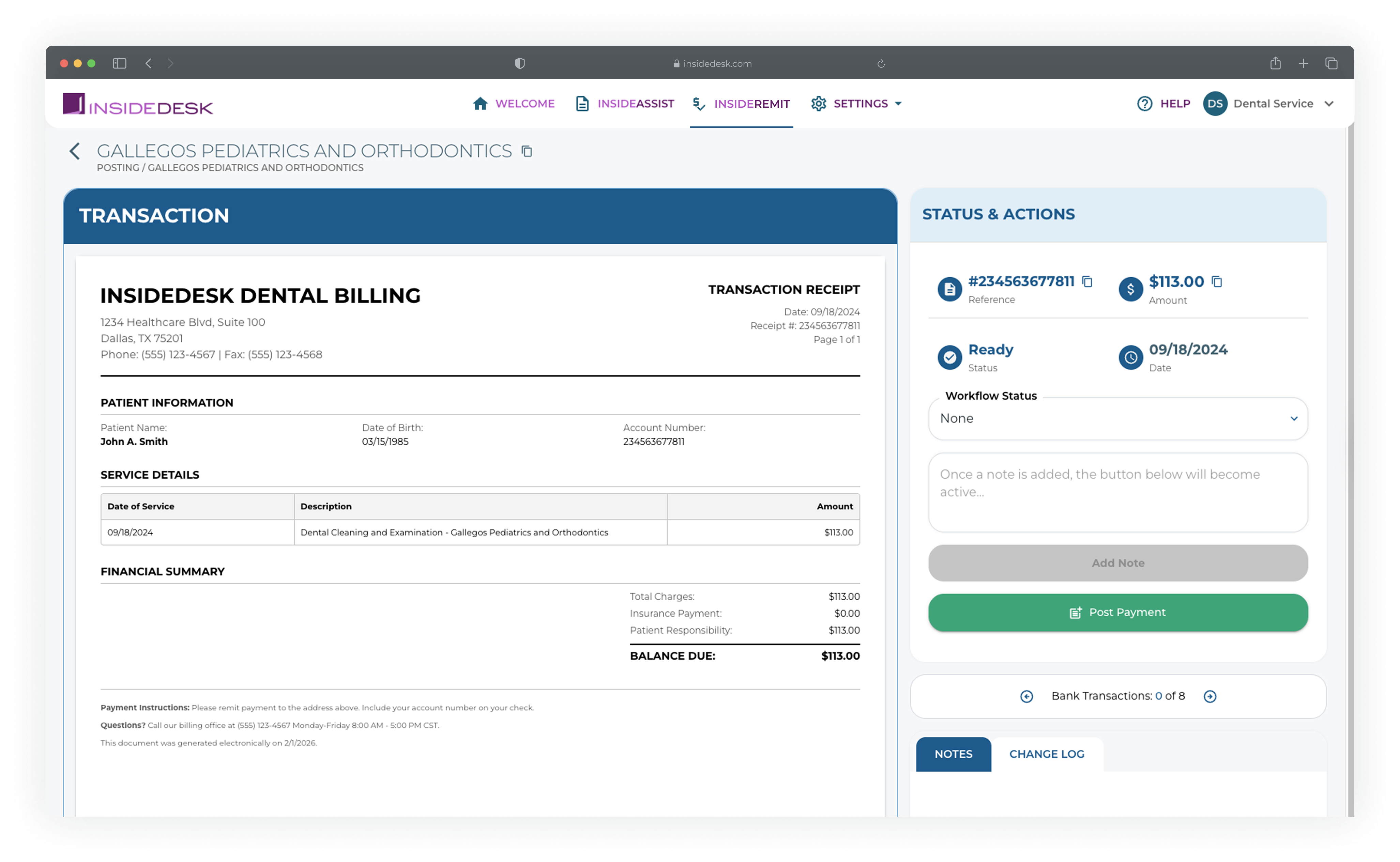The width and height of the screenshot is (1400, 862).
Task: Go to next bank transaction
Action: coord(1210,696)
